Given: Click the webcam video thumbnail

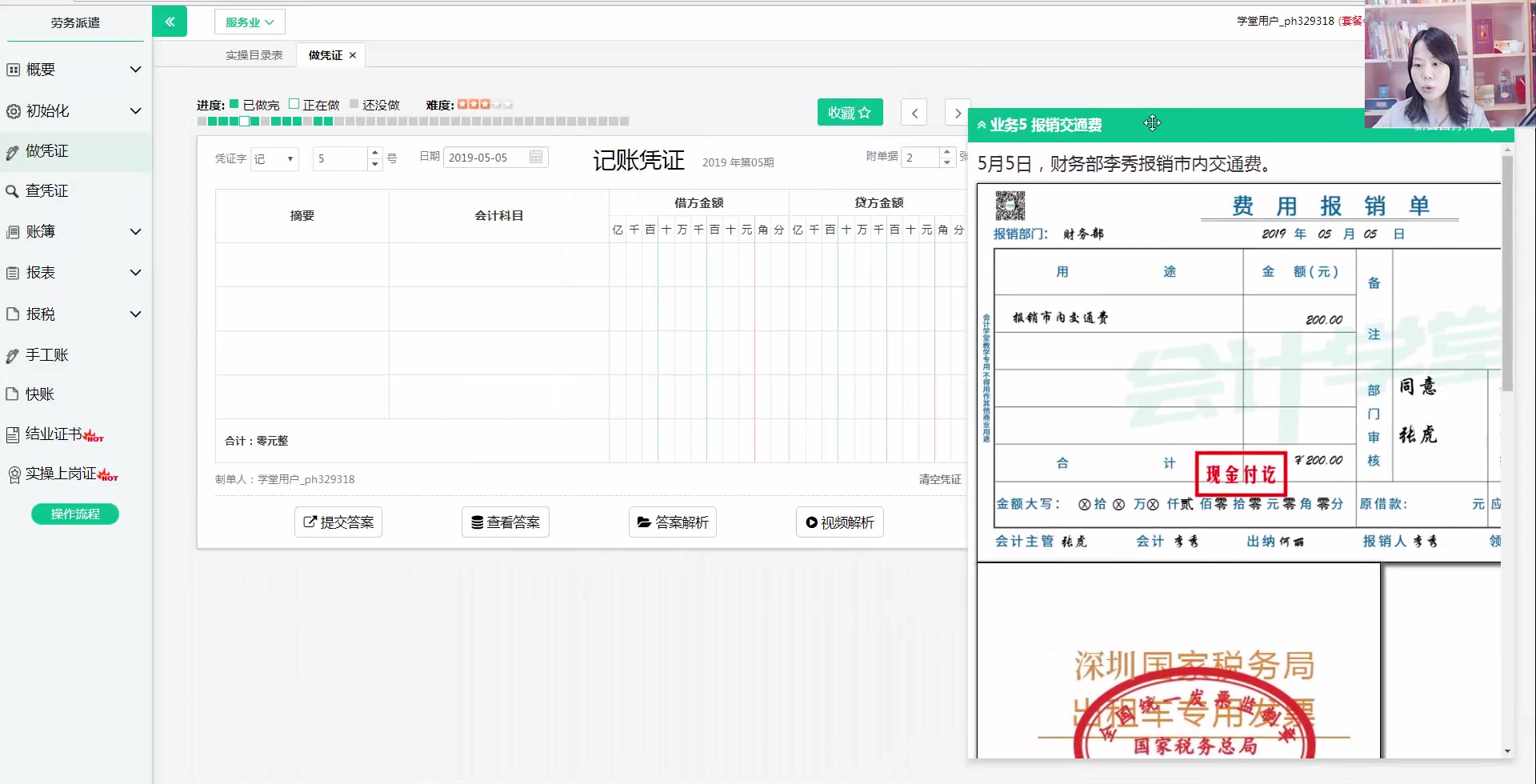Looking at the screenshot, I should click(1450, 64).
